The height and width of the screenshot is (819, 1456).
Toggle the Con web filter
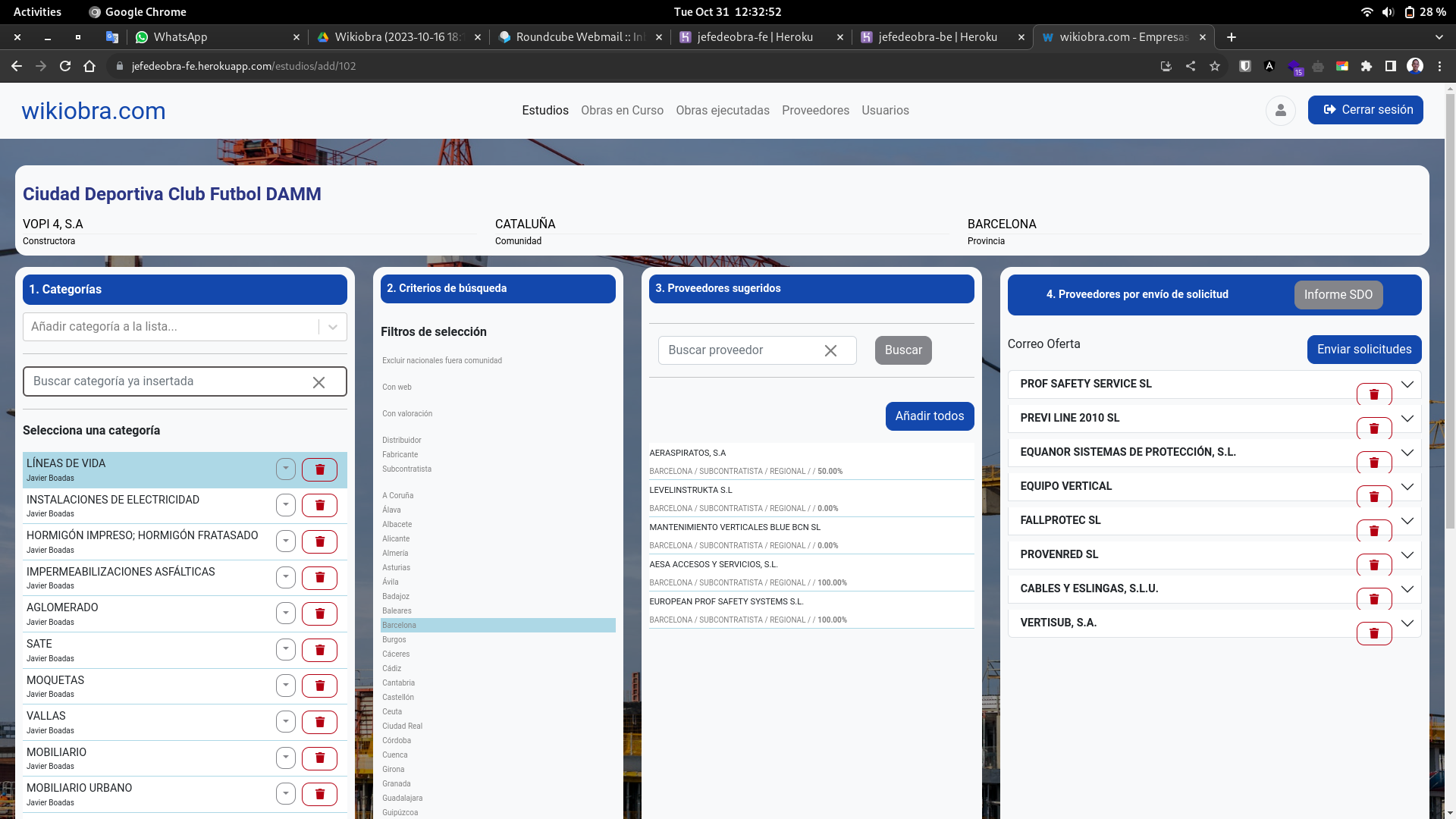[397, 387]
